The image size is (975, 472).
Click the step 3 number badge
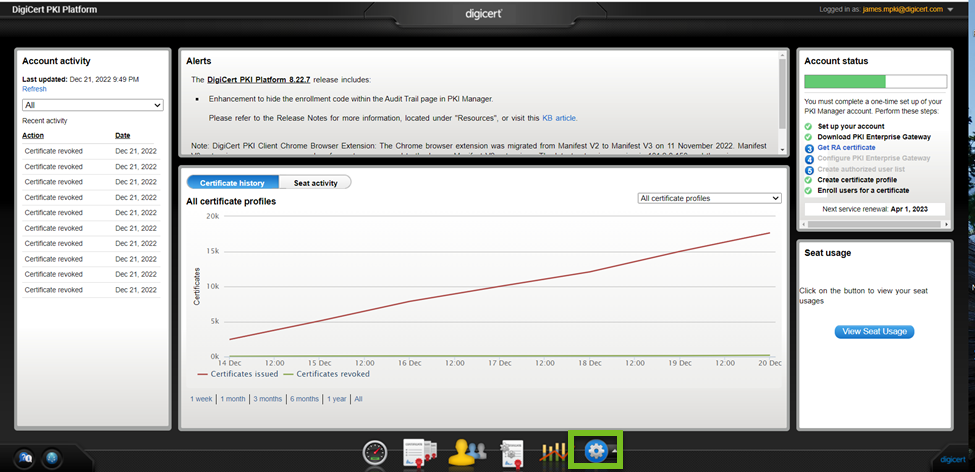point(809,149)
